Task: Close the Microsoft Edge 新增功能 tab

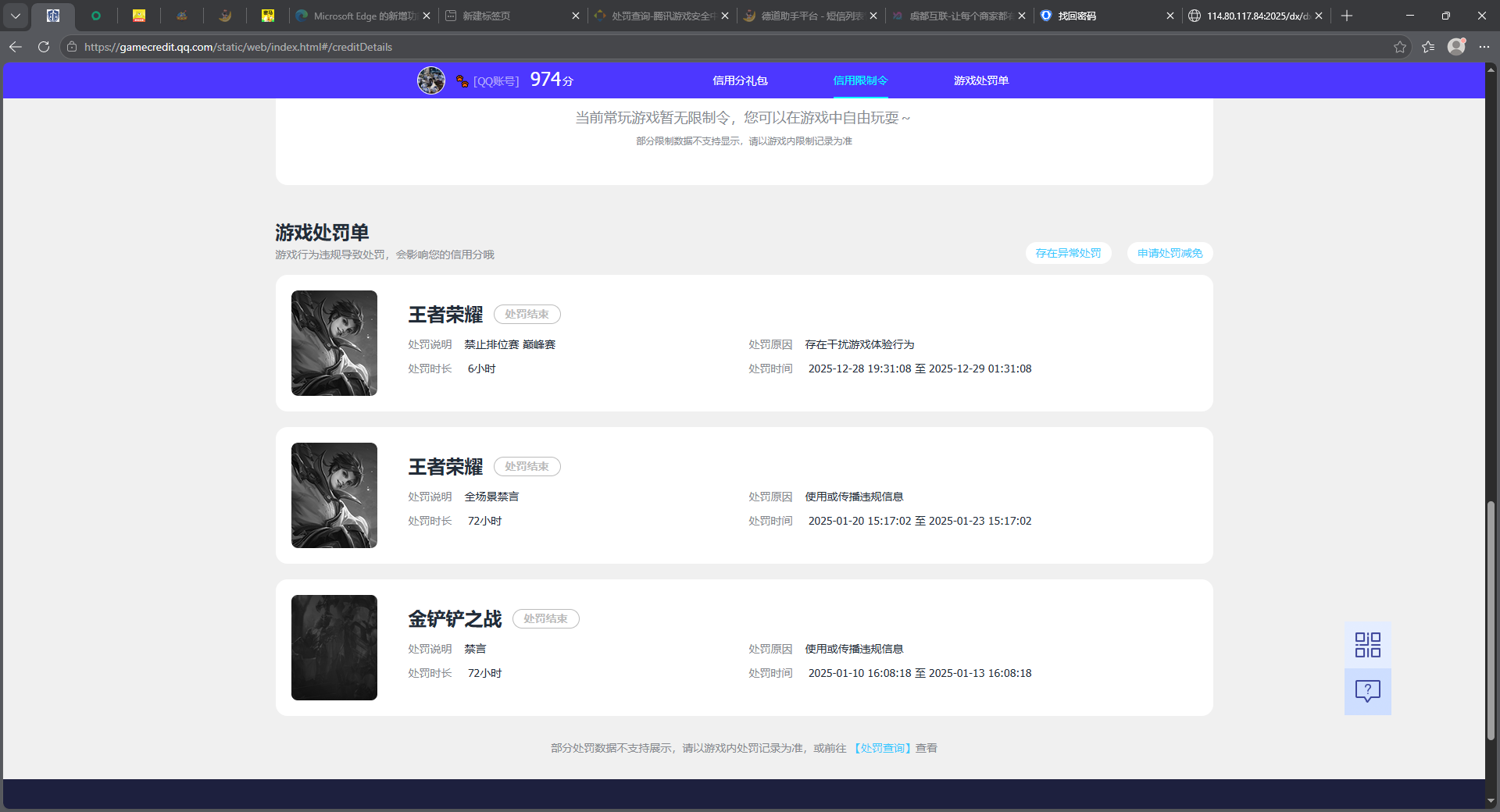Action: (427, 16)
